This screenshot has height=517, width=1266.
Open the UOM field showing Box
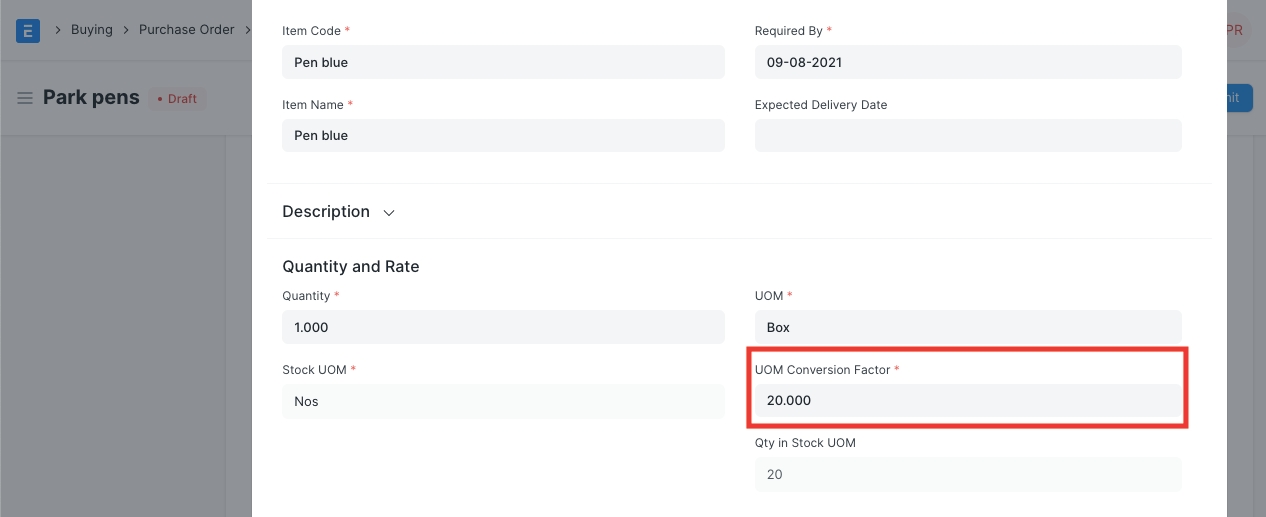[967, 327]
